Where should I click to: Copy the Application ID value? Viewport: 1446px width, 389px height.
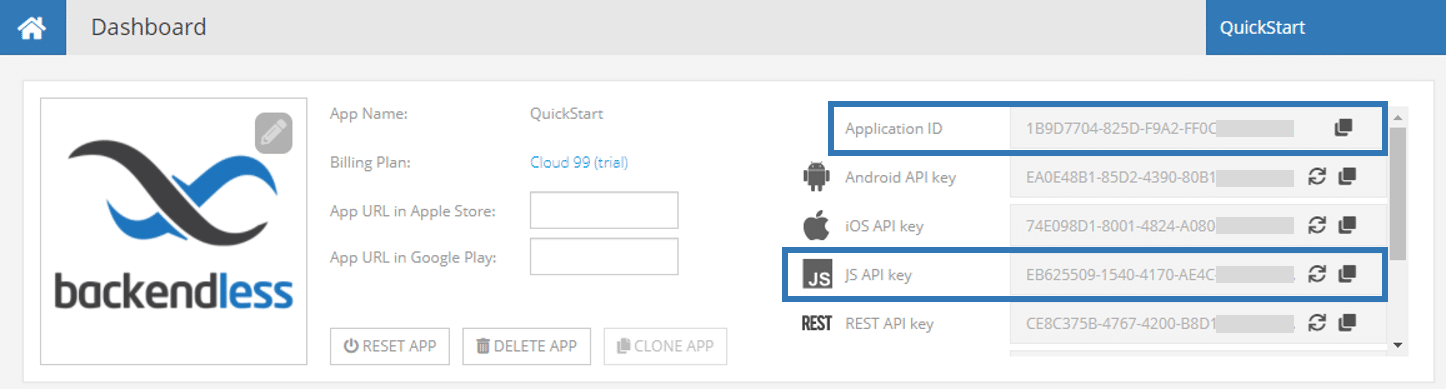(x=1343, y=128)
